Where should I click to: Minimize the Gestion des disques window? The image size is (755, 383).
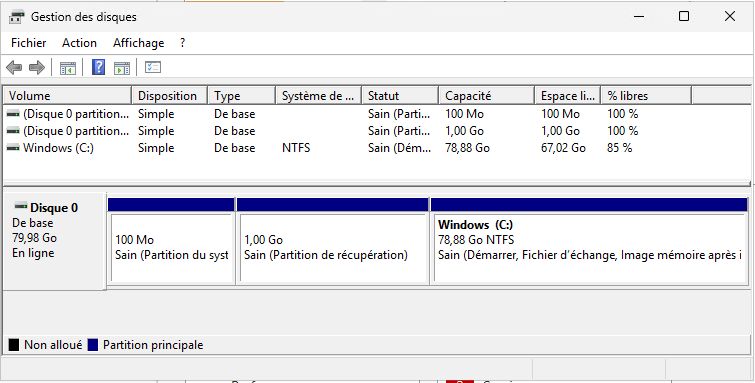(x=639, y=16)
